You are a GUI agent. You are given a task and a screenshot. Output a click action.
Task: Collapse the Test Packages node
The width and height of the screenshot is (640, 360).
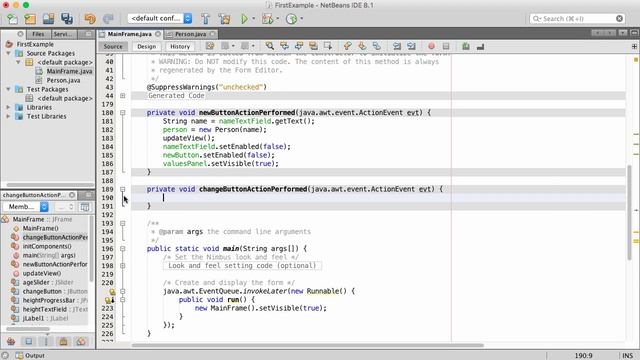pyautogui.click(x=9, y=89)
